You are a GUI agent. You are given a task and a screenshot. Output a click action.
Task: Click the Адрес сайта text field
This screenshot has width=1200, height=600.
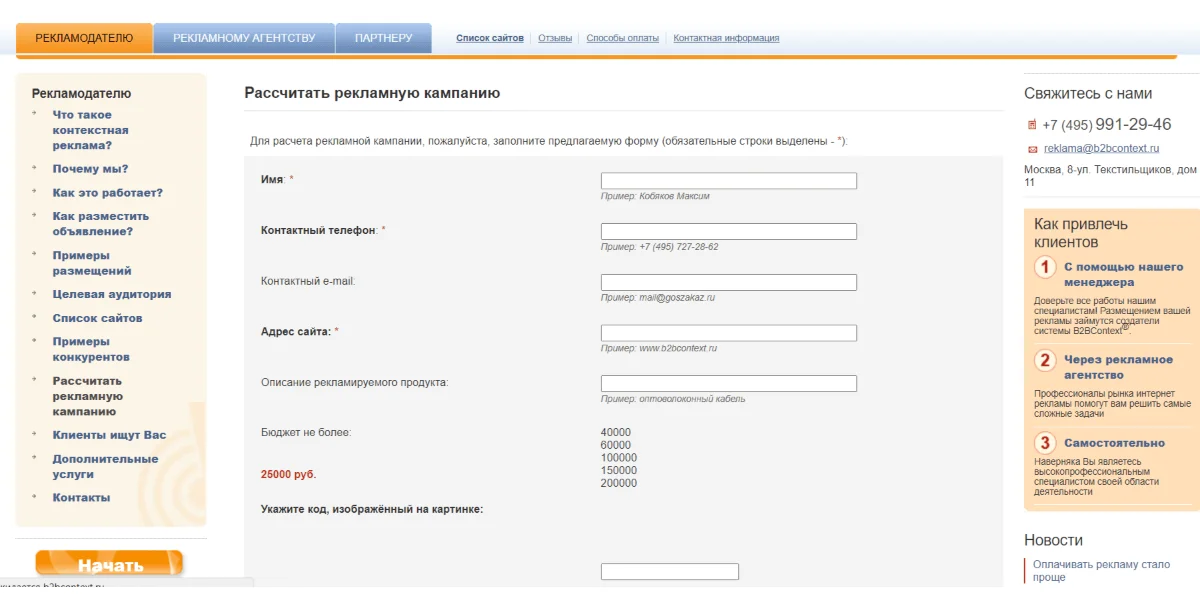coord(728,333)
